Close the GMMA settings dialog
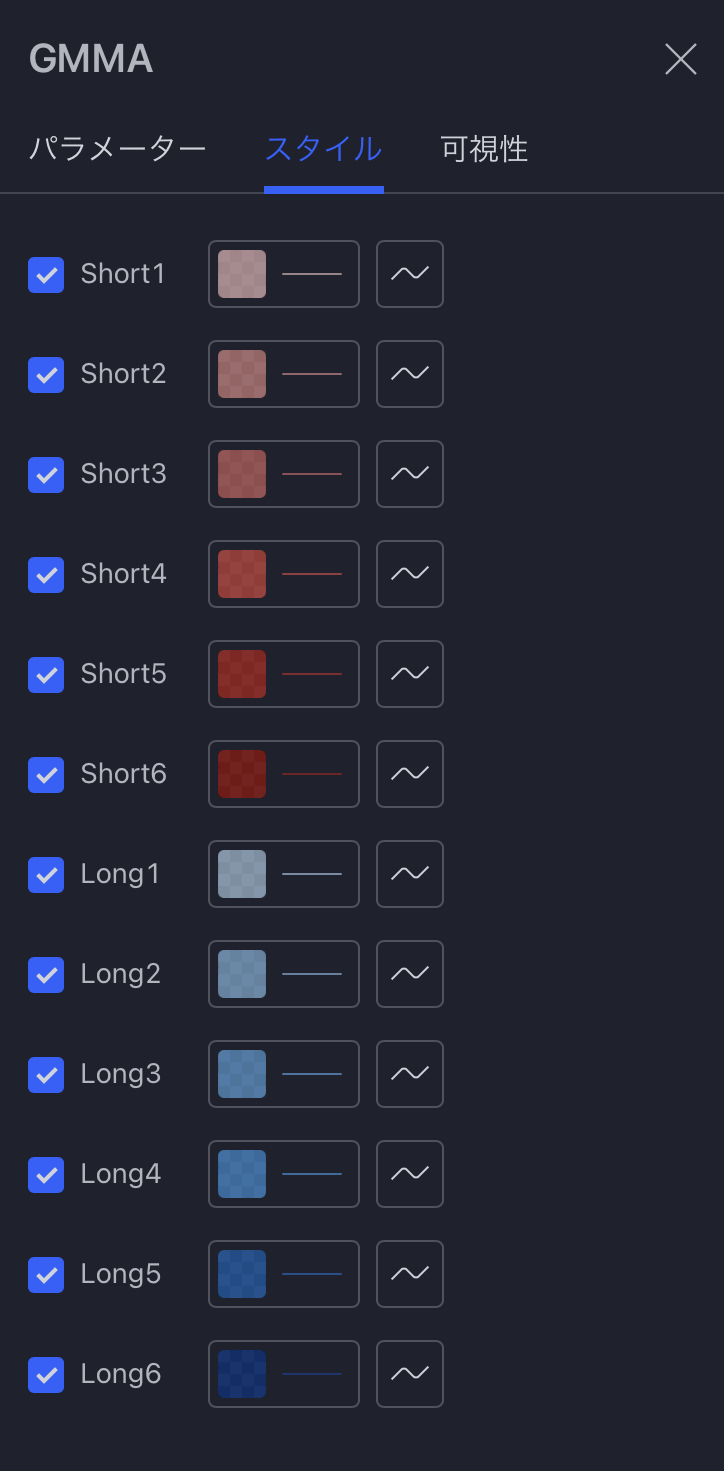This screenshot has height=1471, width=724. pyautogui.click(x=681, y=59)
